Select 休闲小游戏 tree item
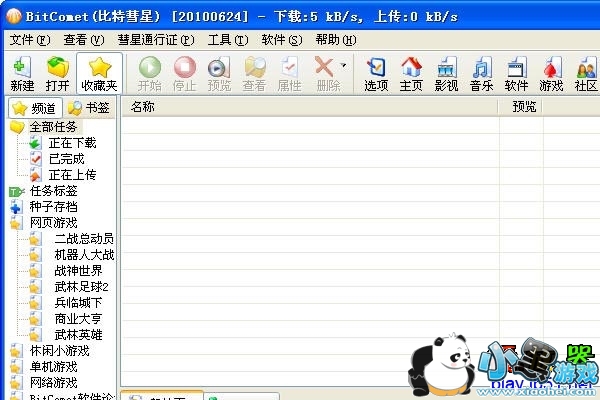The width and height of the screenshot is (600, 400). 60,351
